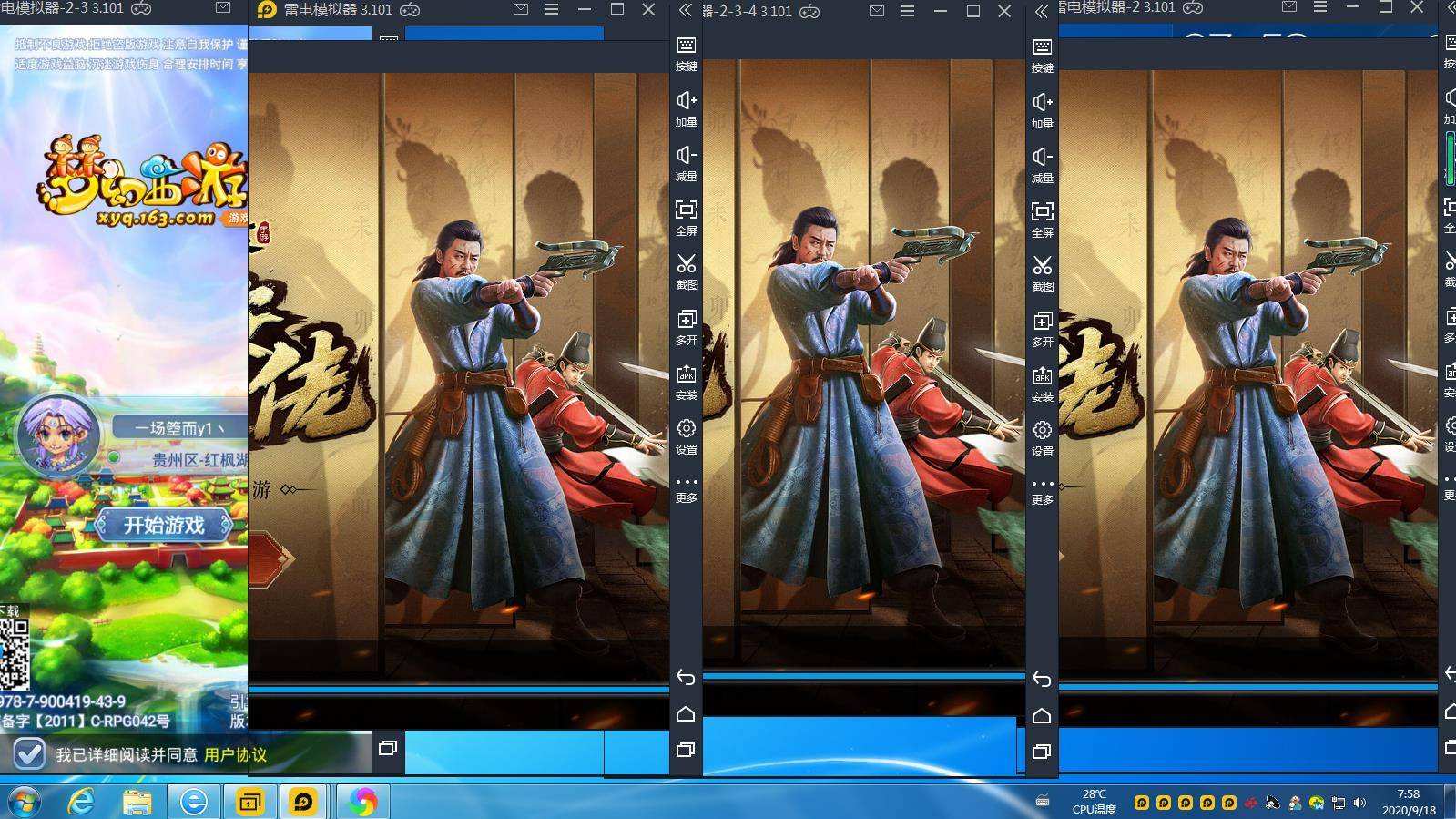Open multi-instance (多开) in 雷电模拟器 3.101 sidebar
Screen dimensions: 1456x819
[686, 326]
